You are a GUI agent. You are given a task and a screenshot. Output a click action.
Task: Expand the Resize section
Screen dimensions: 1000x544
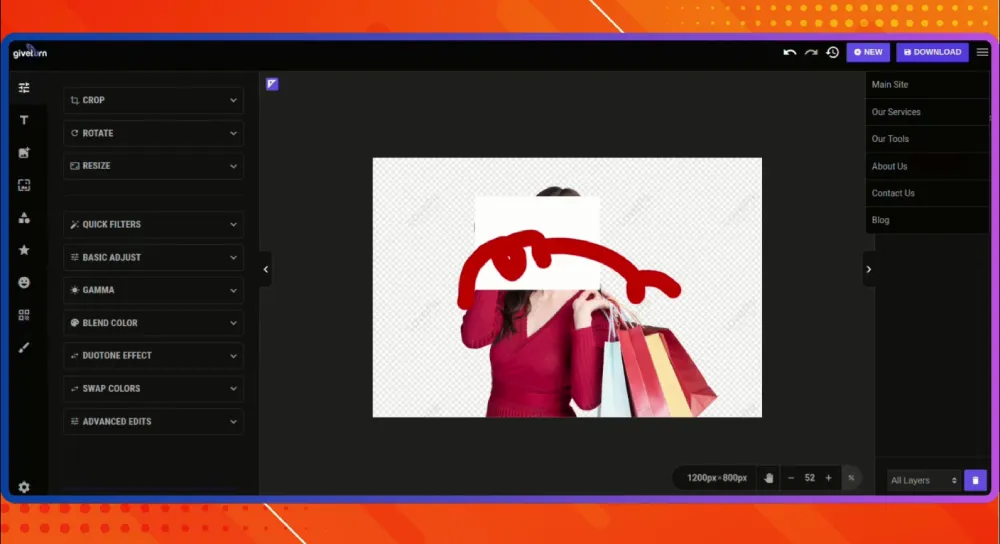click(153, 166)
